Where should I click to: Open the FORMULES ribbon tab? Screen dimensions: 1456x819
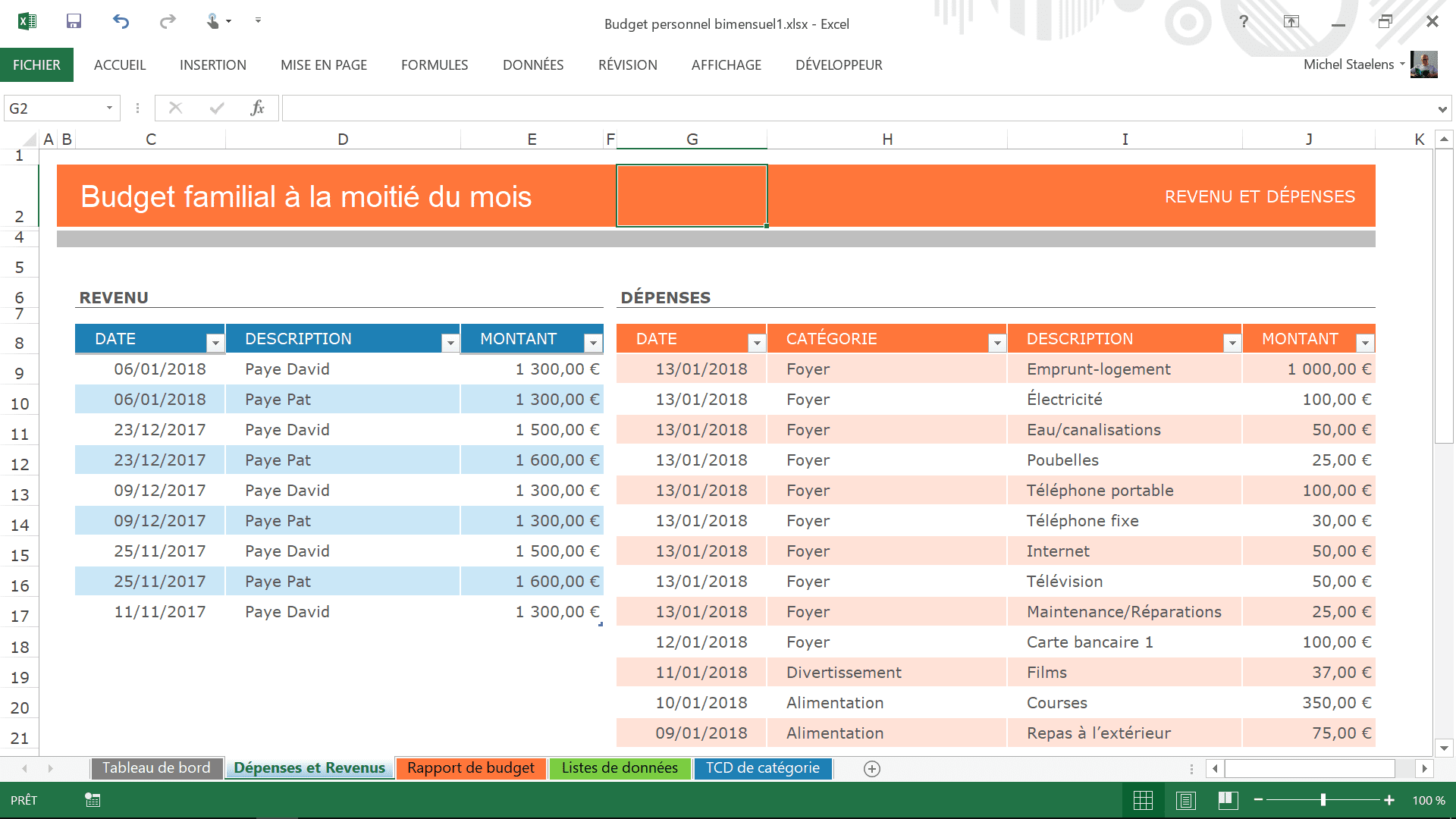(x=435, y=65)
